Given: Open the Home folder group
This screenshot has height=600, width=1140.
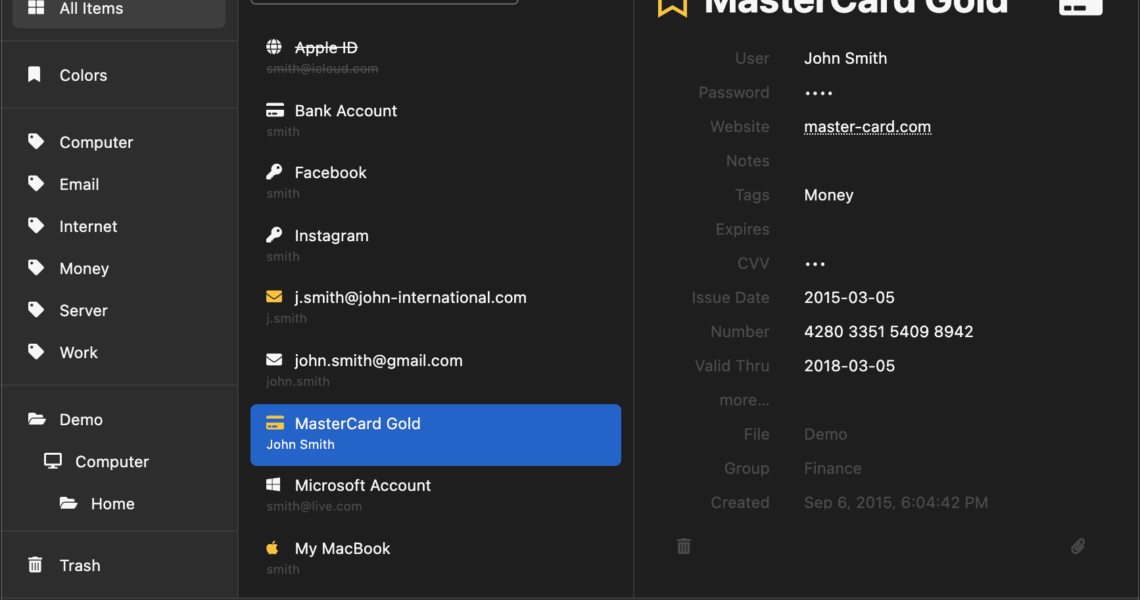Looking at the screenshot, I should 112,504.
